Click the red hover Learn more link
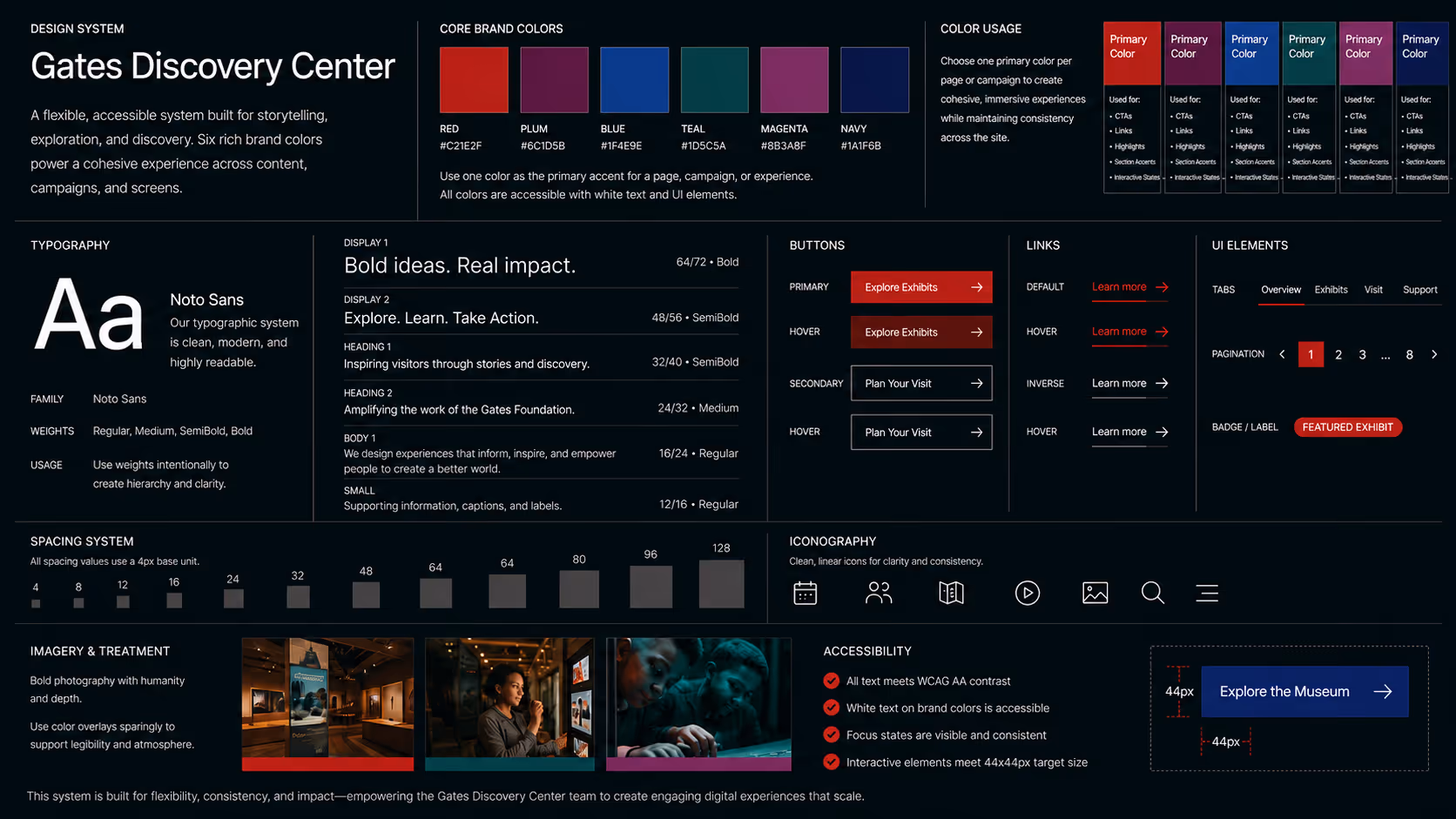The width and height of the screenshot is (1456, 819). (1129, 332)
